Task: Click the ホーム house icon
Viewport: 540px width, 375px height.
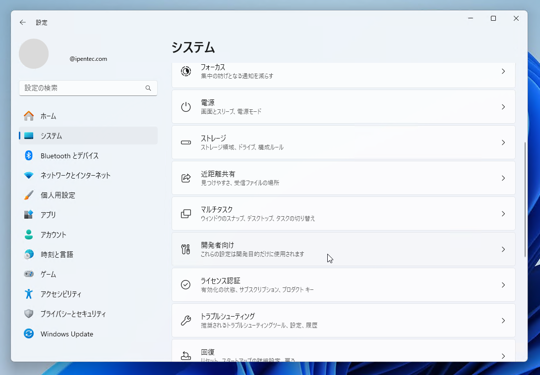Action: coord(29,116)
